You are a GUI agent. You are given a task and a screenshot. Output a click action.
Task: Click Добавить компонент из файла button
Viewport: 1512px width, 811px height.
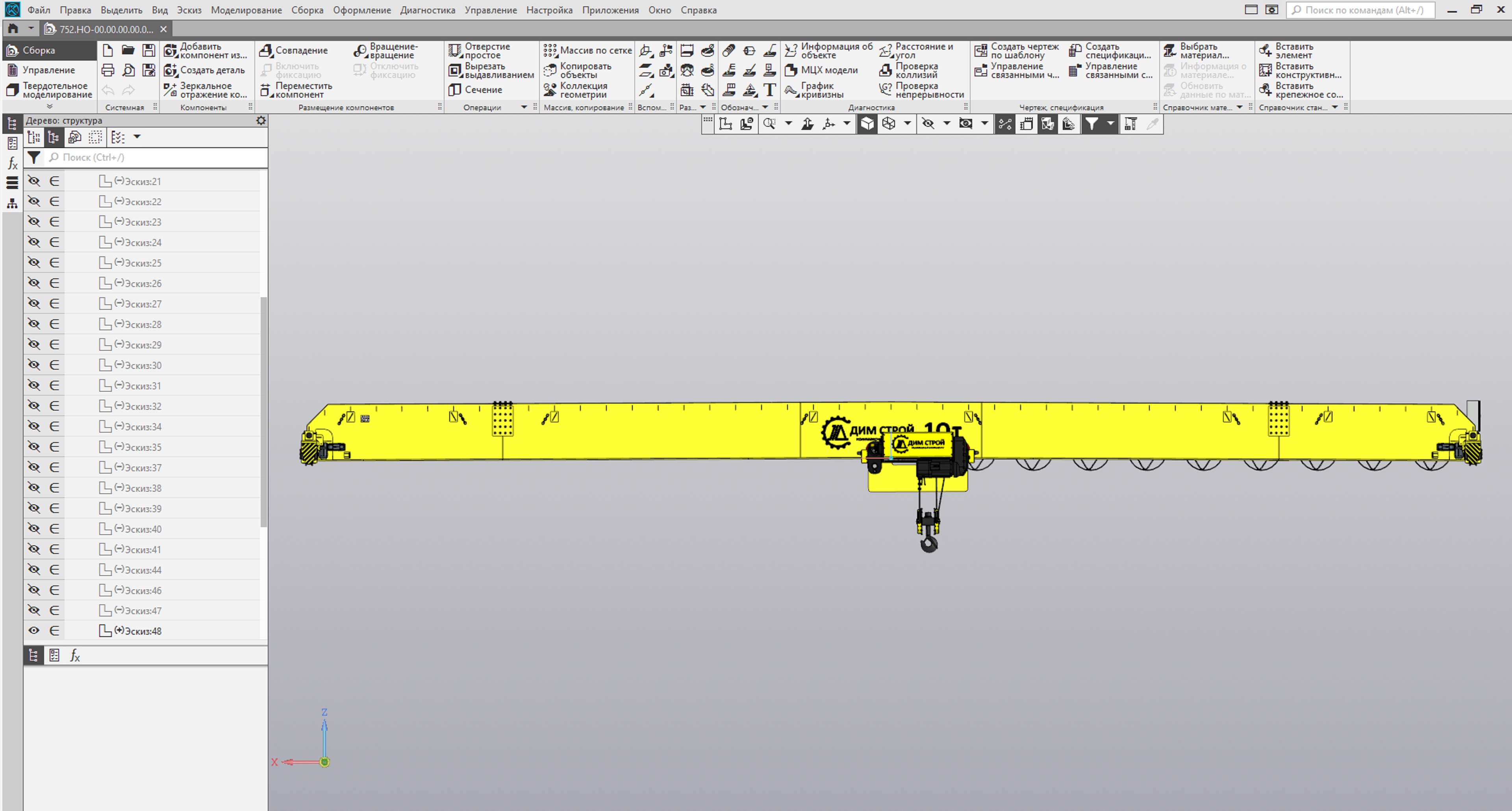pos(170,50)
